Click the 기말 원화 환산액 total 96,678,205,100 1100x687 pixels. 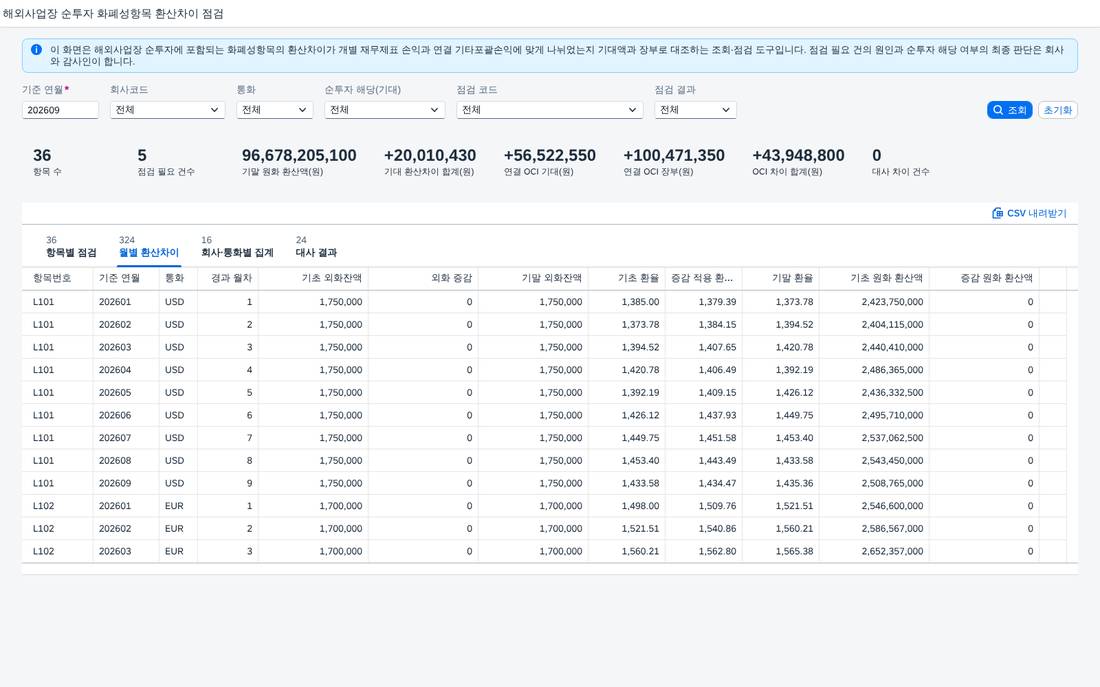point(300,156)
